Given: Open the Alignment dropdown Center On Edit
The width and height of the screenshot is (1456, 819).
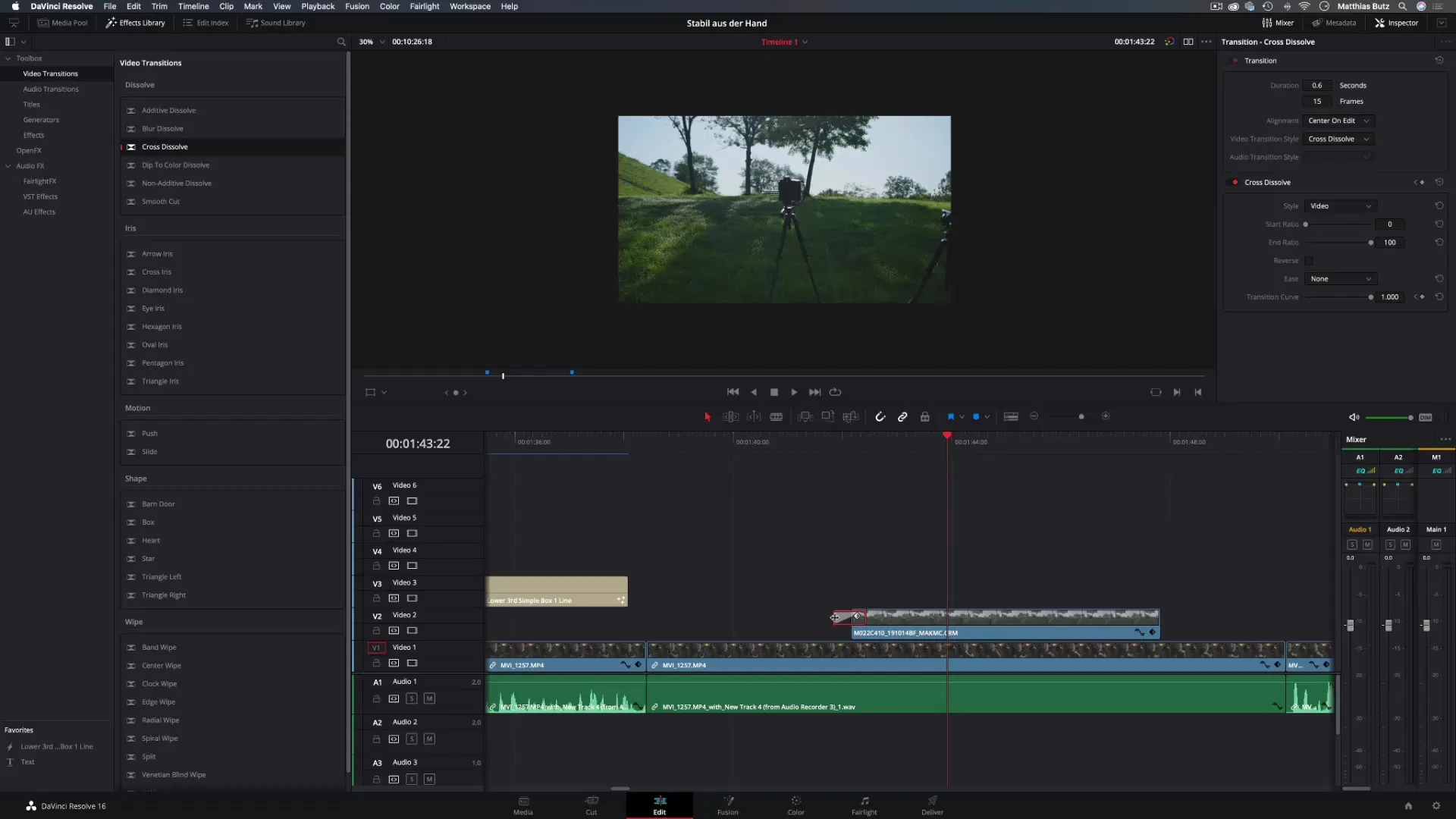Looking at the screenshot, I should (1338, 121).
